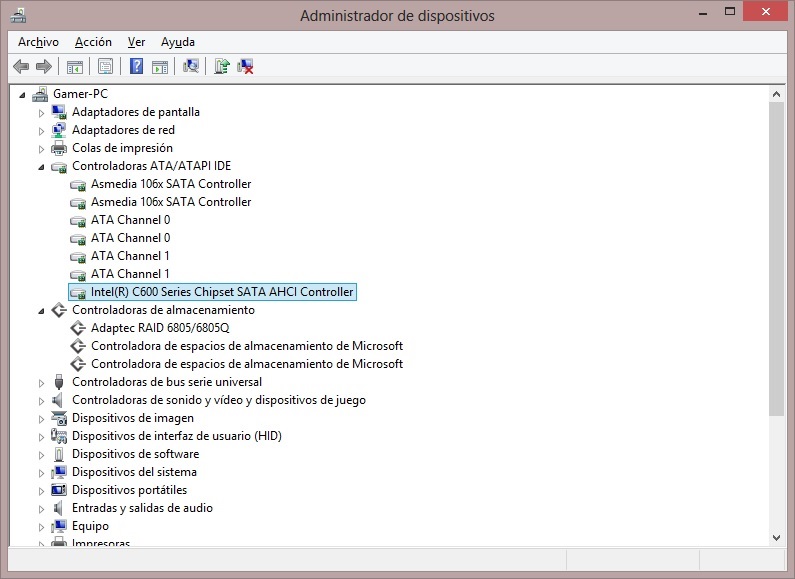Click the Dispositivos portátiles icon
This screenshot has height=579, width=795.
59,490
